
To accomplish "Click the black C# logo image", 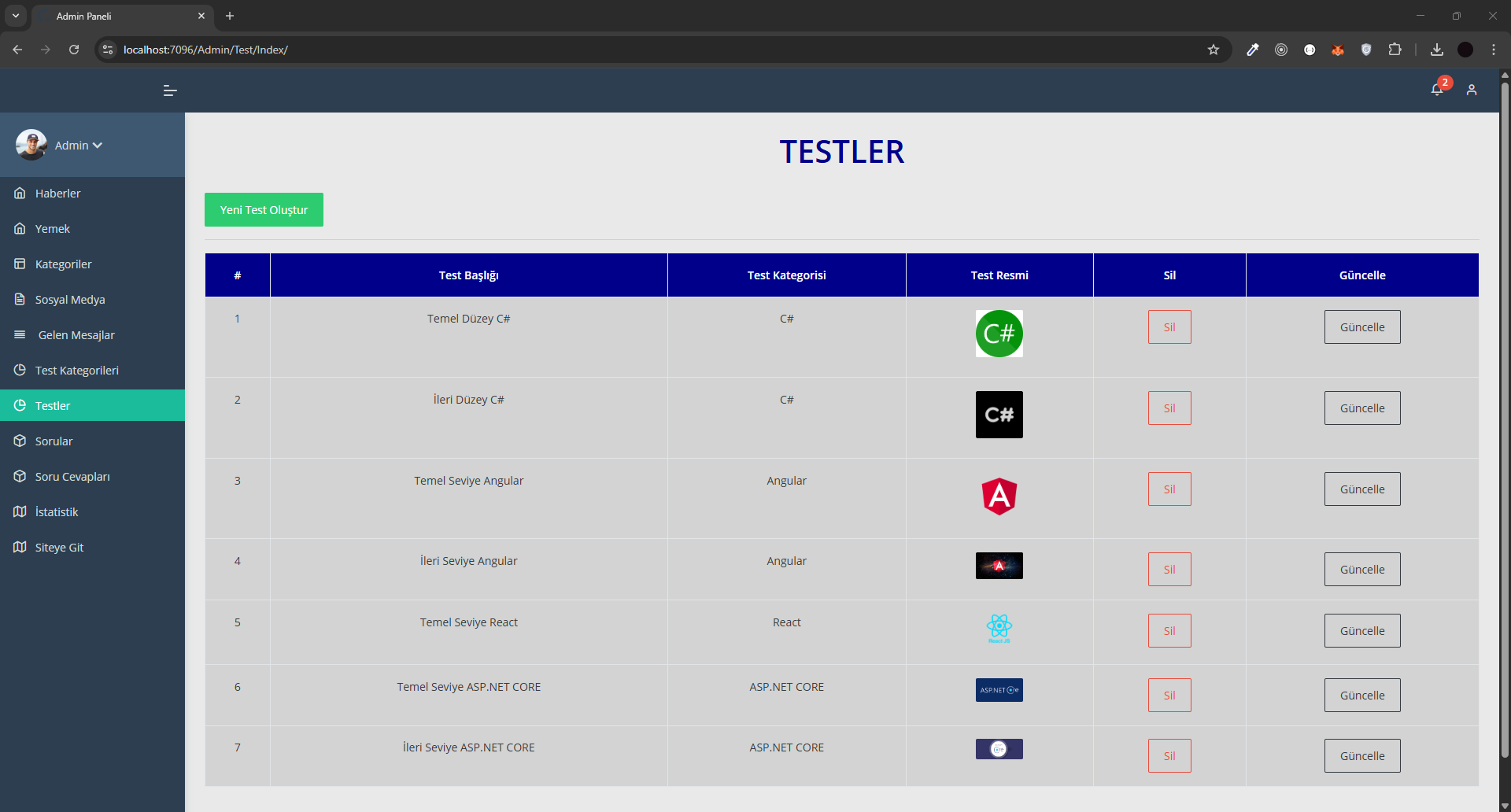I will click(x=999, y=415).
